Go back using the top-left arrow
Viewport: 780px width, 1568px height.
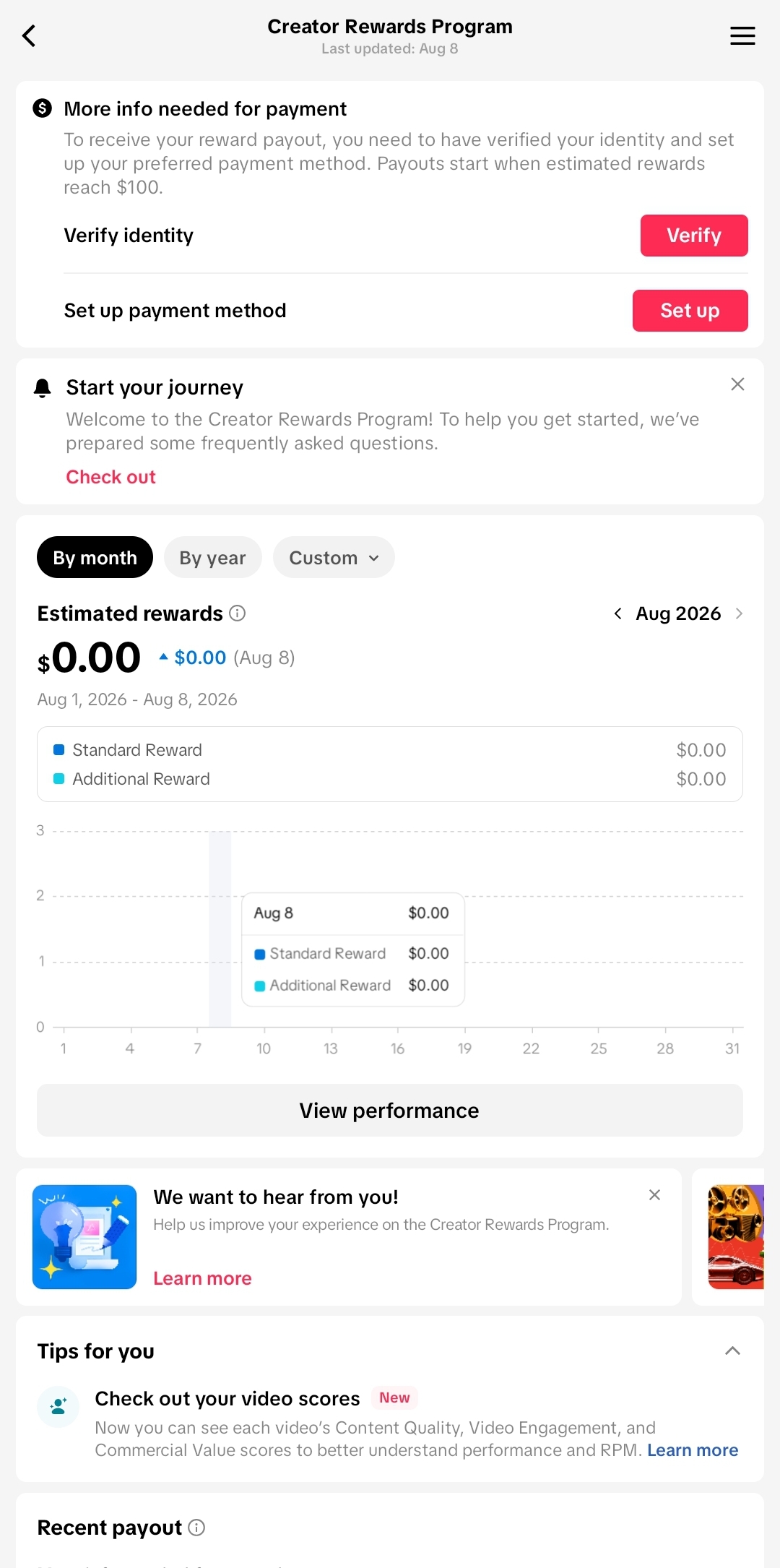tap(29, 35)
